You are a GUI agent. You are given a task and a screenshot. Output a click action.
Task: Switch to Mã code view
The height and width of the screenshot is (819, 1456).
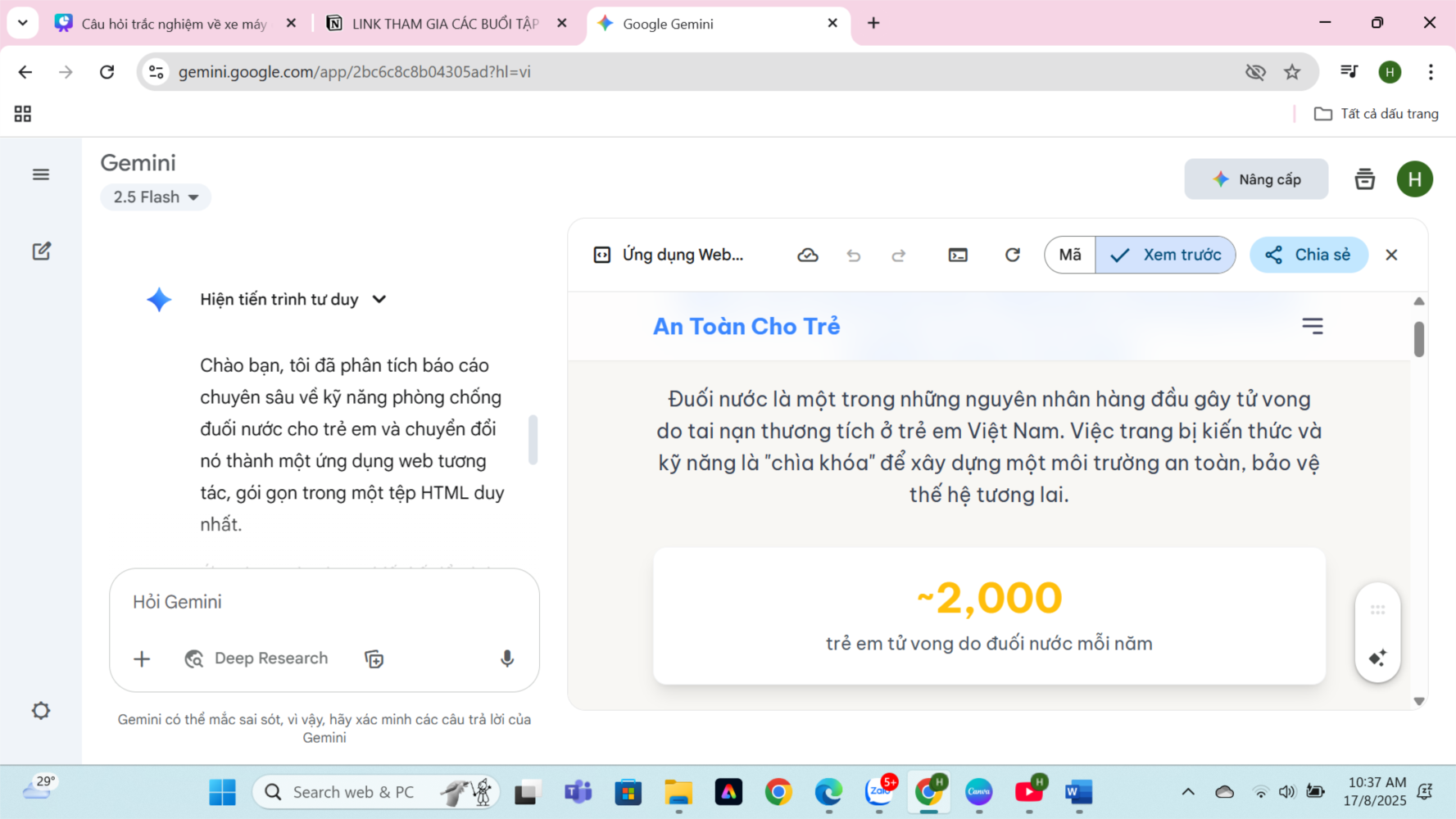(x=1069, y=256)
